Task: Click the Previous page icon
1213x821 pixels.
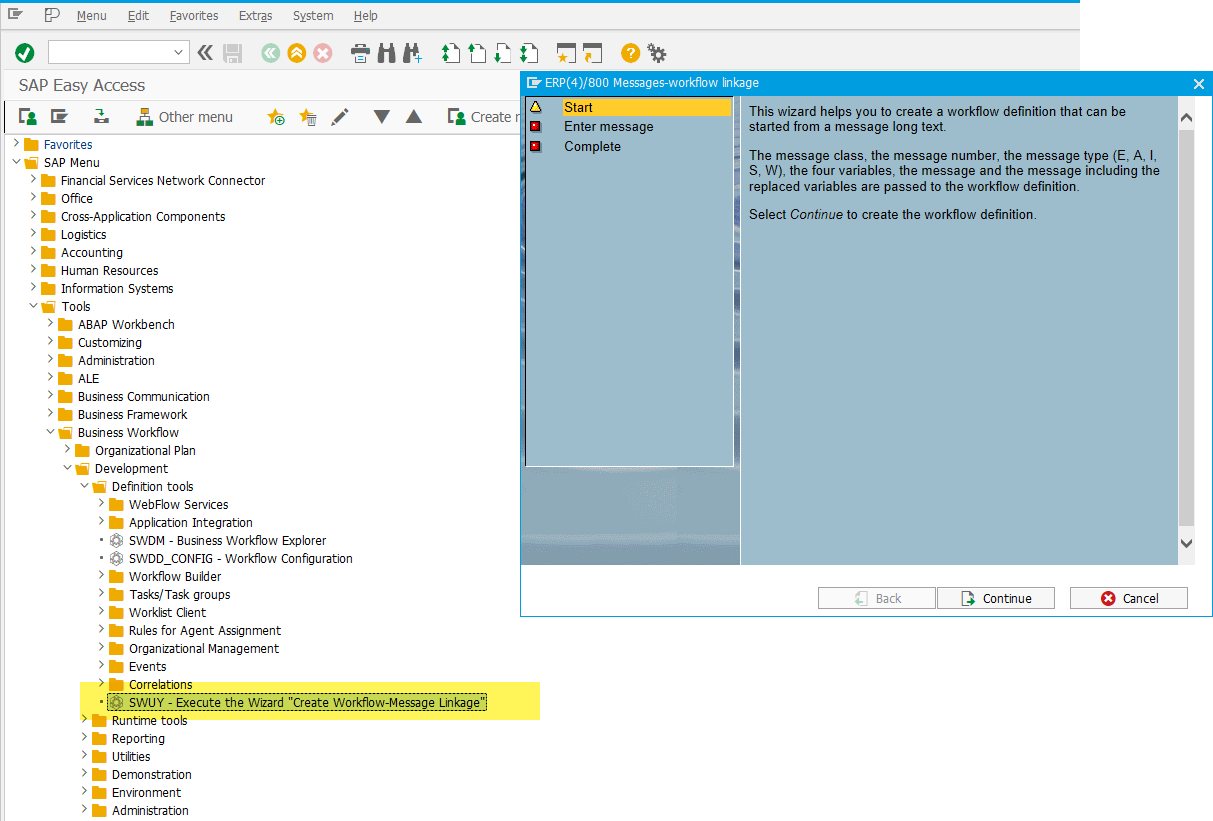Action: 477,53
